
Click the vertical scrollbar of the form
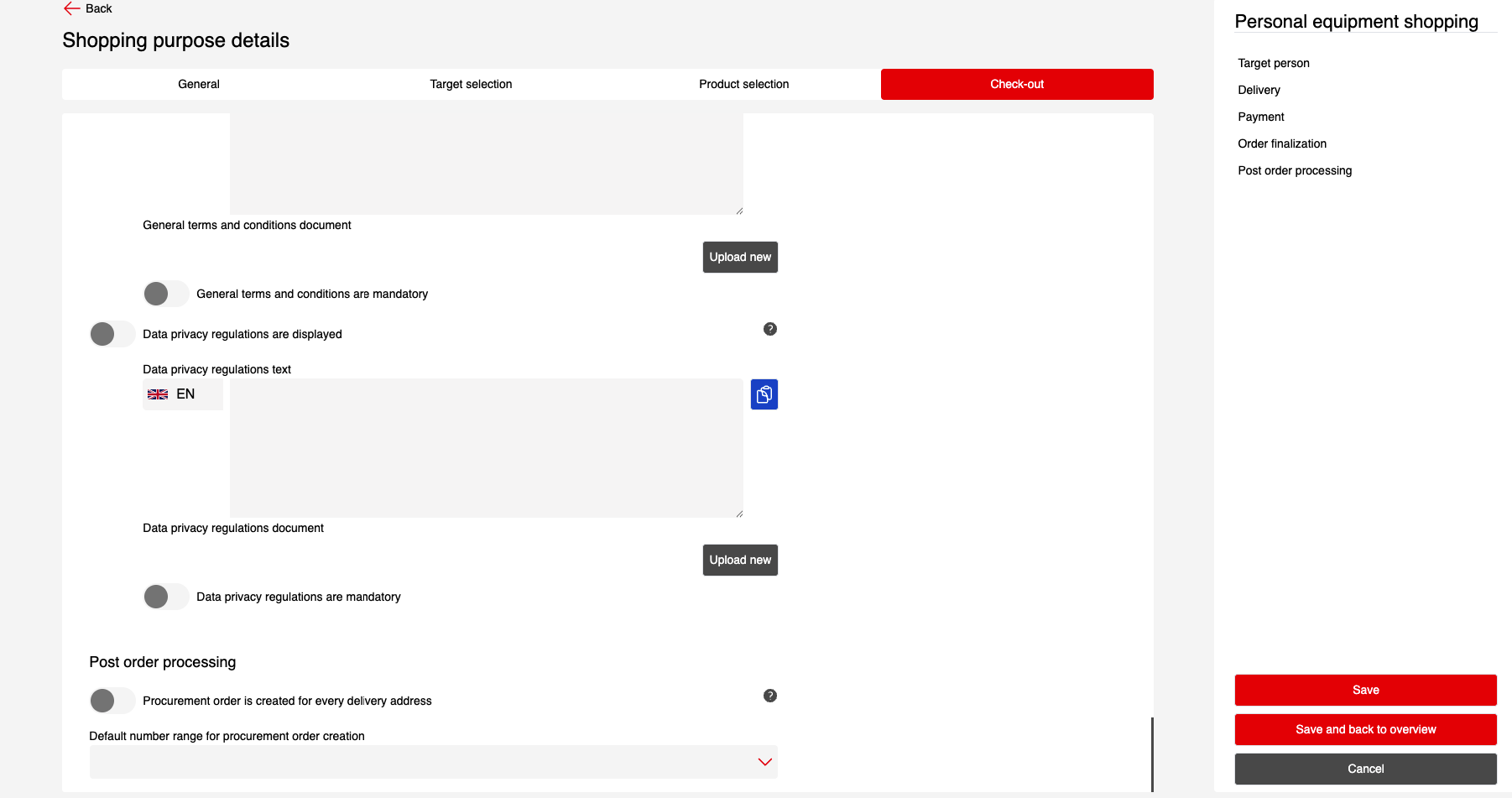tap(1152, 754)
